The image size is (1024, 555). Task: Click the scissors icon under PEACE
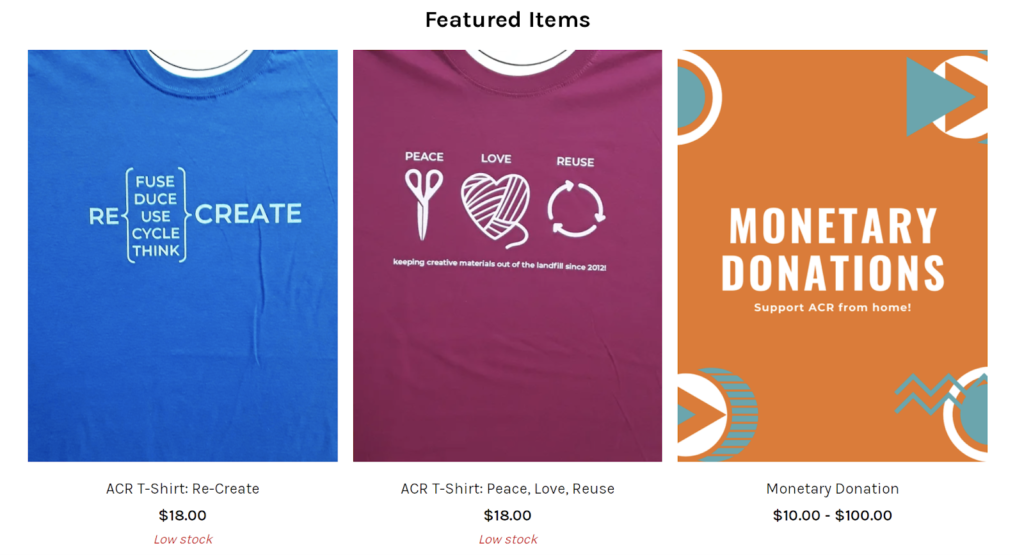click(424, 204)
